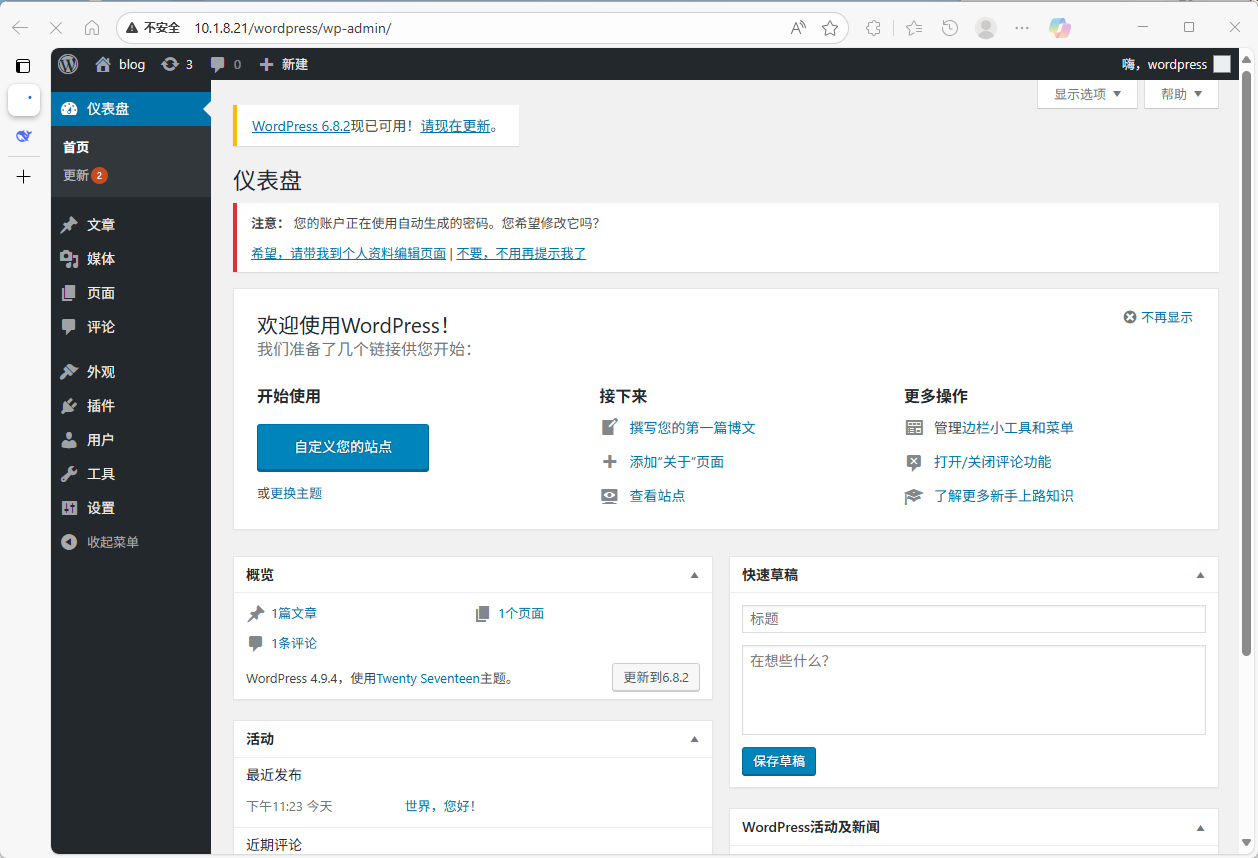Click browser back arrow button

coord(20,28)
